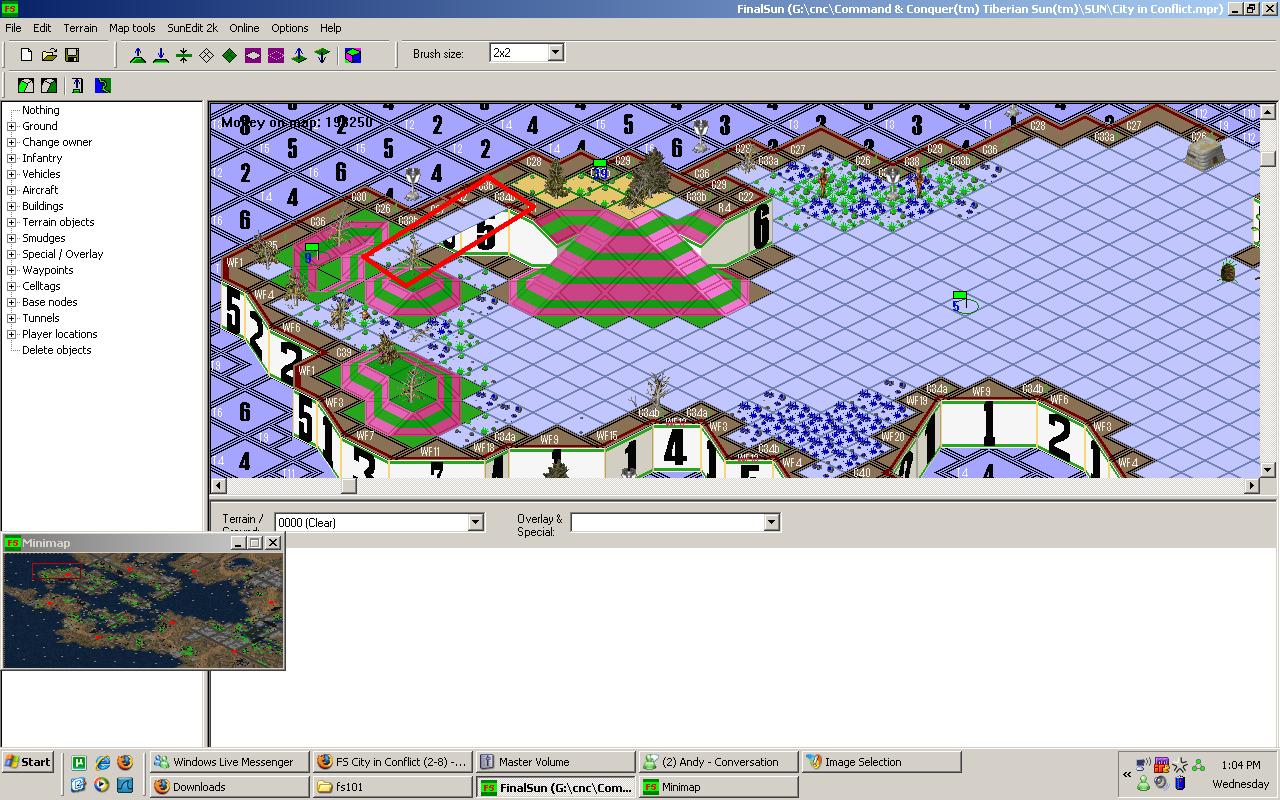Image resolution: width=1280 pixels, height=800 pixels.
Task: Switch to Windows Live Messenger taskbar button
Action: pos(229,762)
